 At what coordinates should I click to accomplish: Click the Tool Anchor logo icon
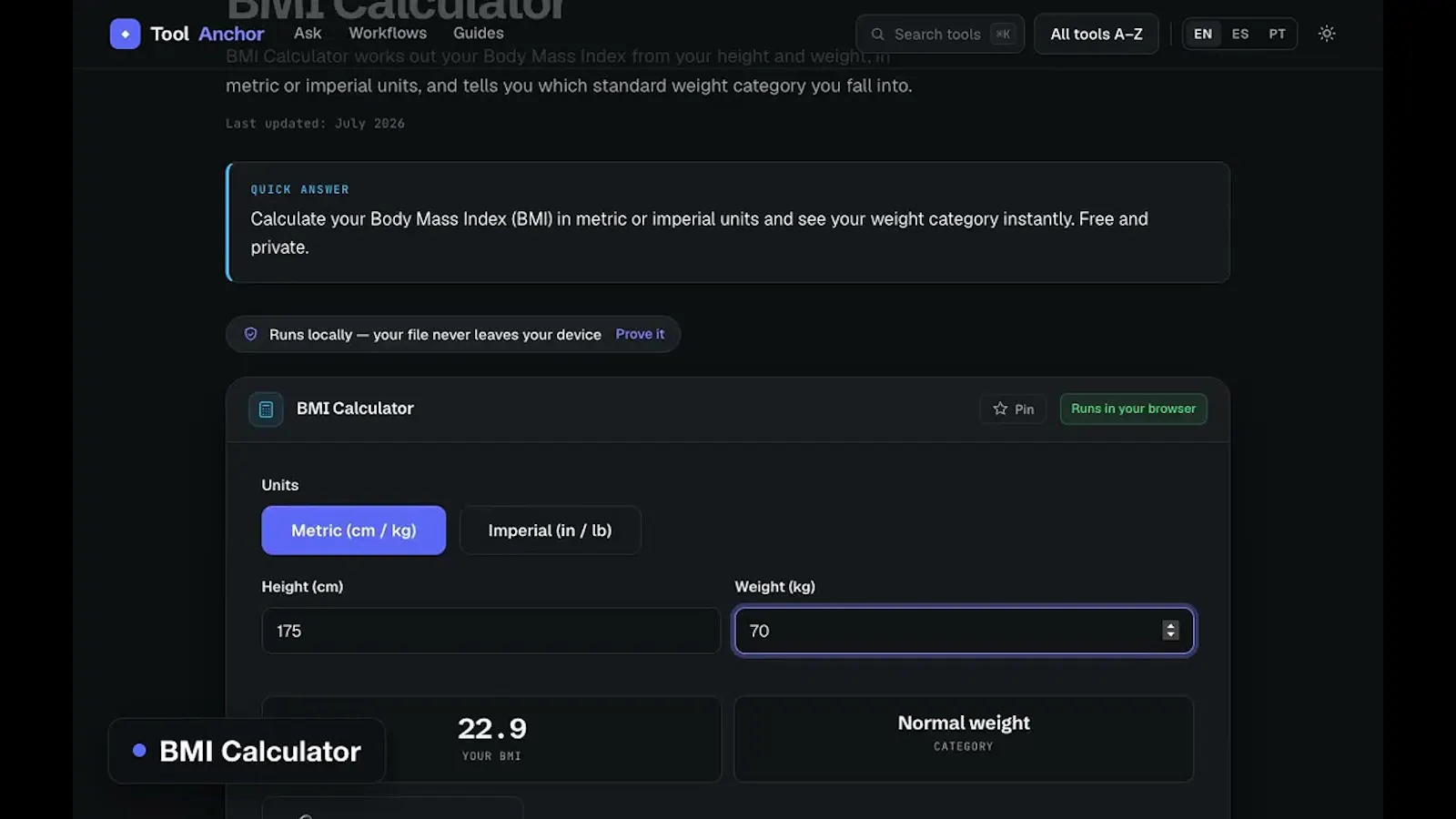coord(125,34)
